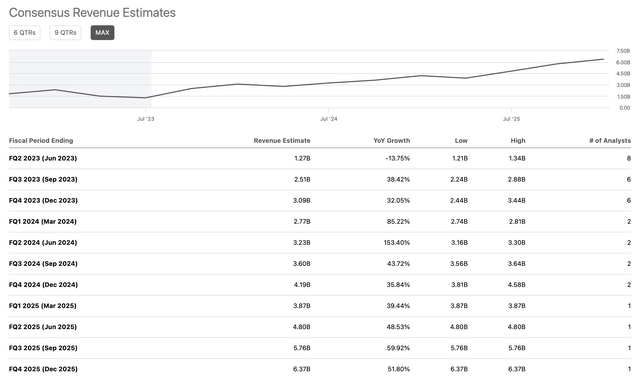This screenshot has height=381, width=640.
Task: Click the 1.34B high estimate value
Action: [x=517, y=158]
